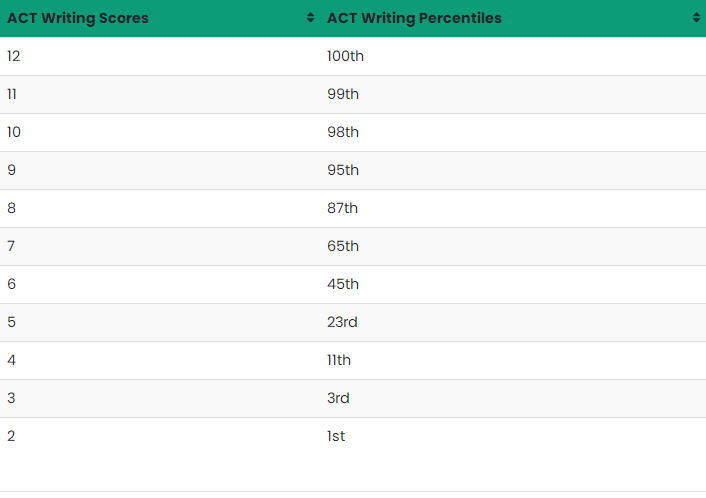Click the ACT Writing Percentiles column header

tap(513, 18)
